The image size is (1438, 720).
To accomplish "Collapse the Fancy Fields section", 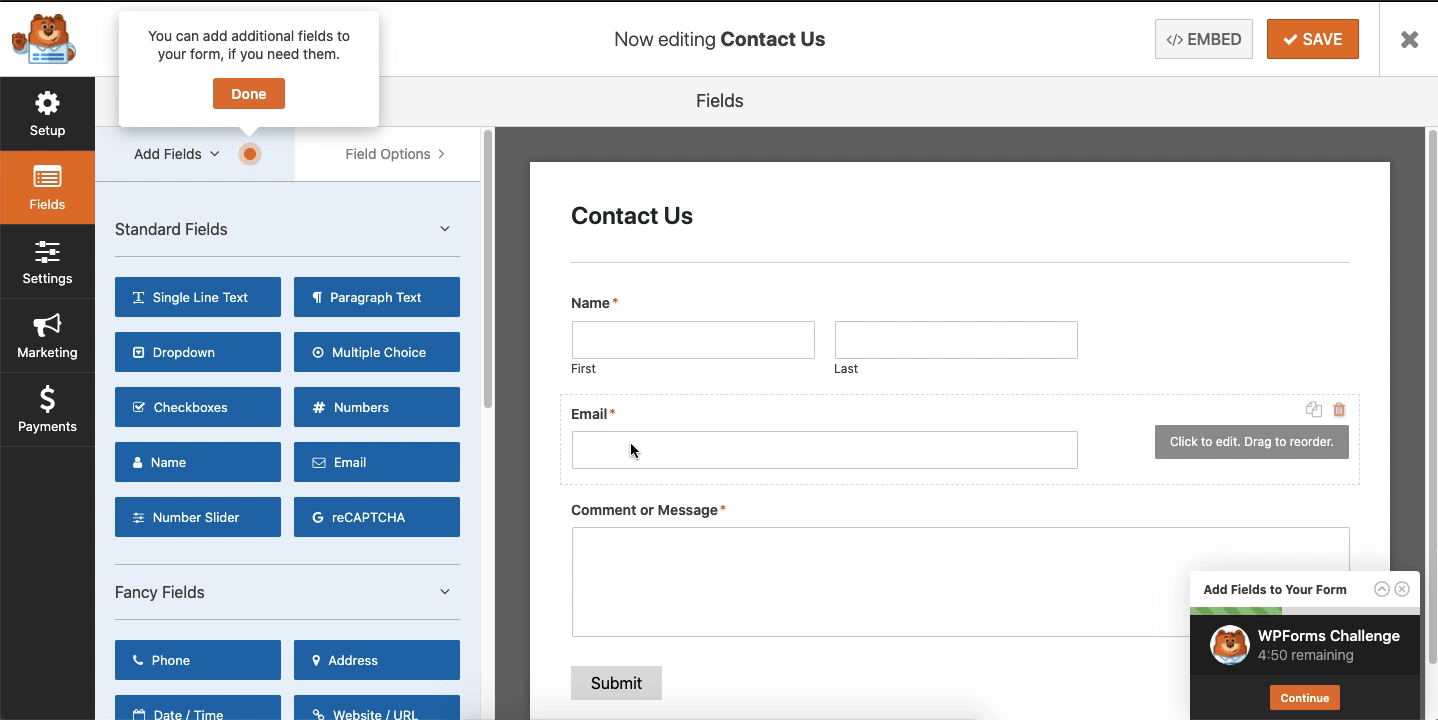I will (x=445, y=592).
